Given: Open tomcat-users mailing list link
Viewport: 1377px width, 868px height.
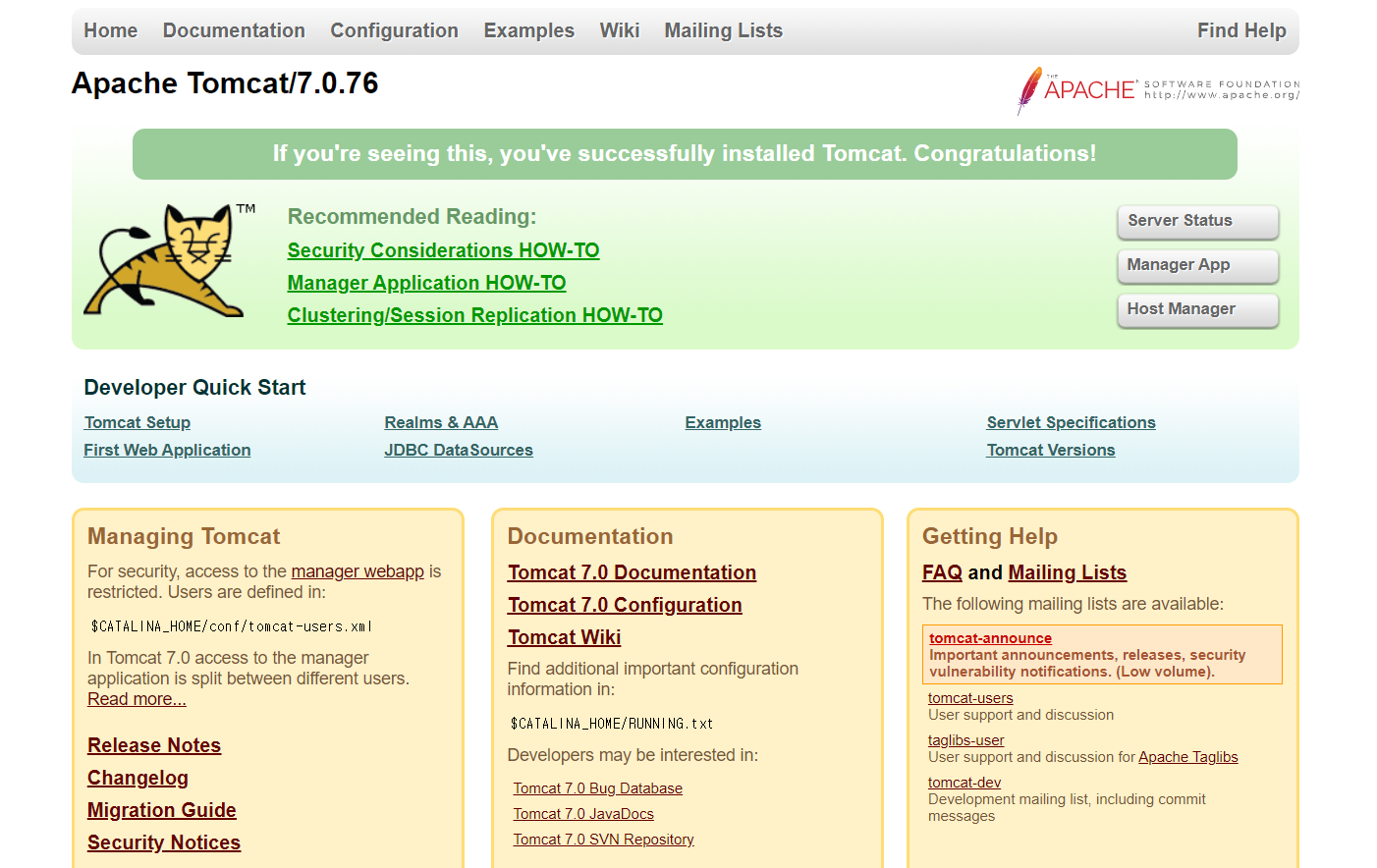Looking at the screenshot, I should 970,698.
